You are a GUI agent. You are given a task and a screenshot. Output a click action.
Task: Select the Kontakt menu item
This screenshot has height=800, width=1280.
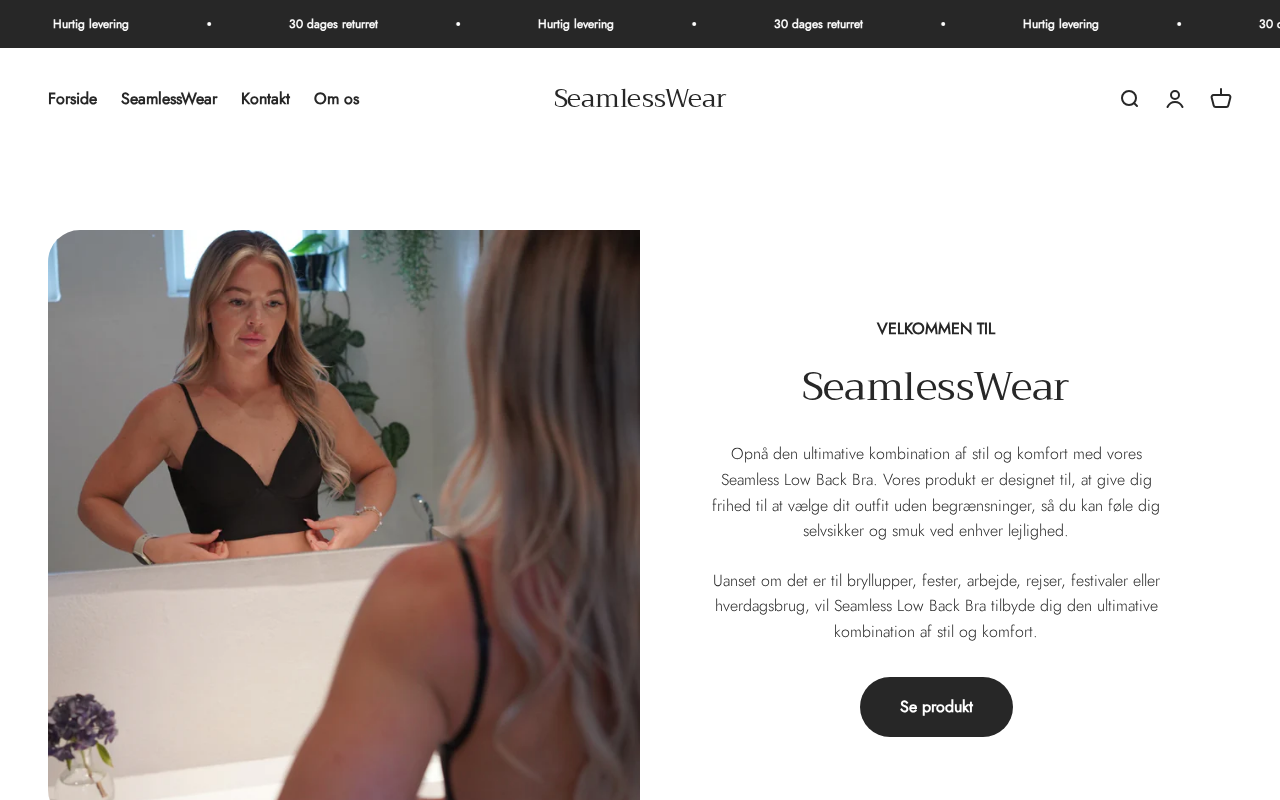coord(265,99)
